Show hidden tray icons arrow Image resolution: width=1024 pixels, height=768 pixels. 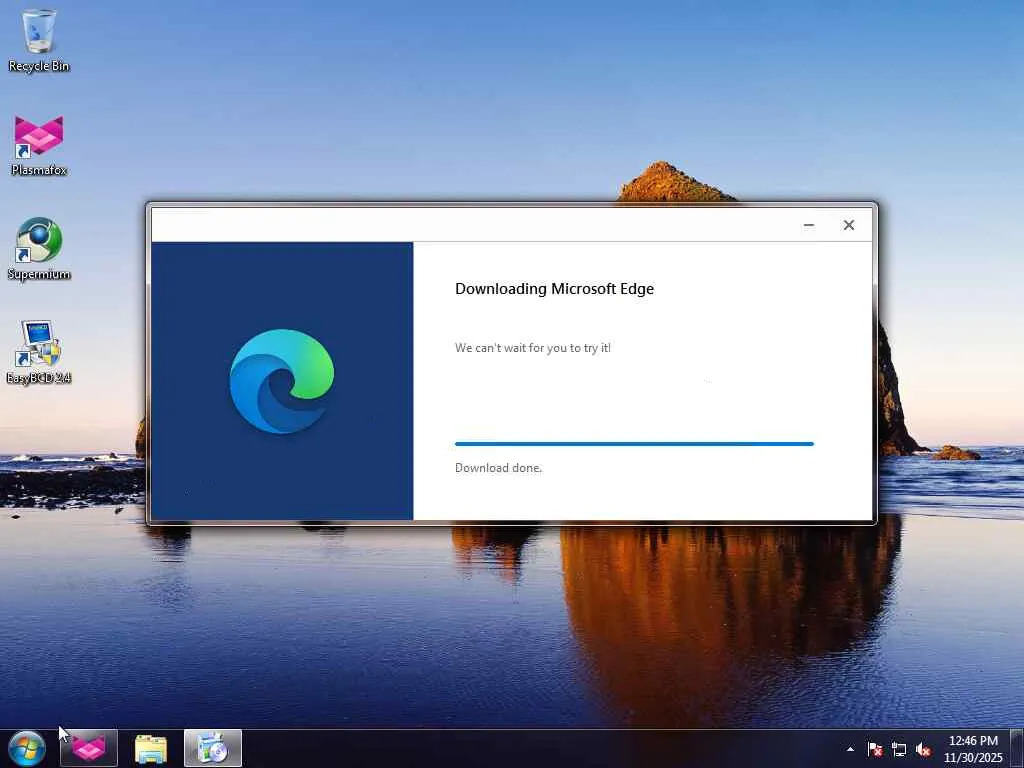[850, 749]
